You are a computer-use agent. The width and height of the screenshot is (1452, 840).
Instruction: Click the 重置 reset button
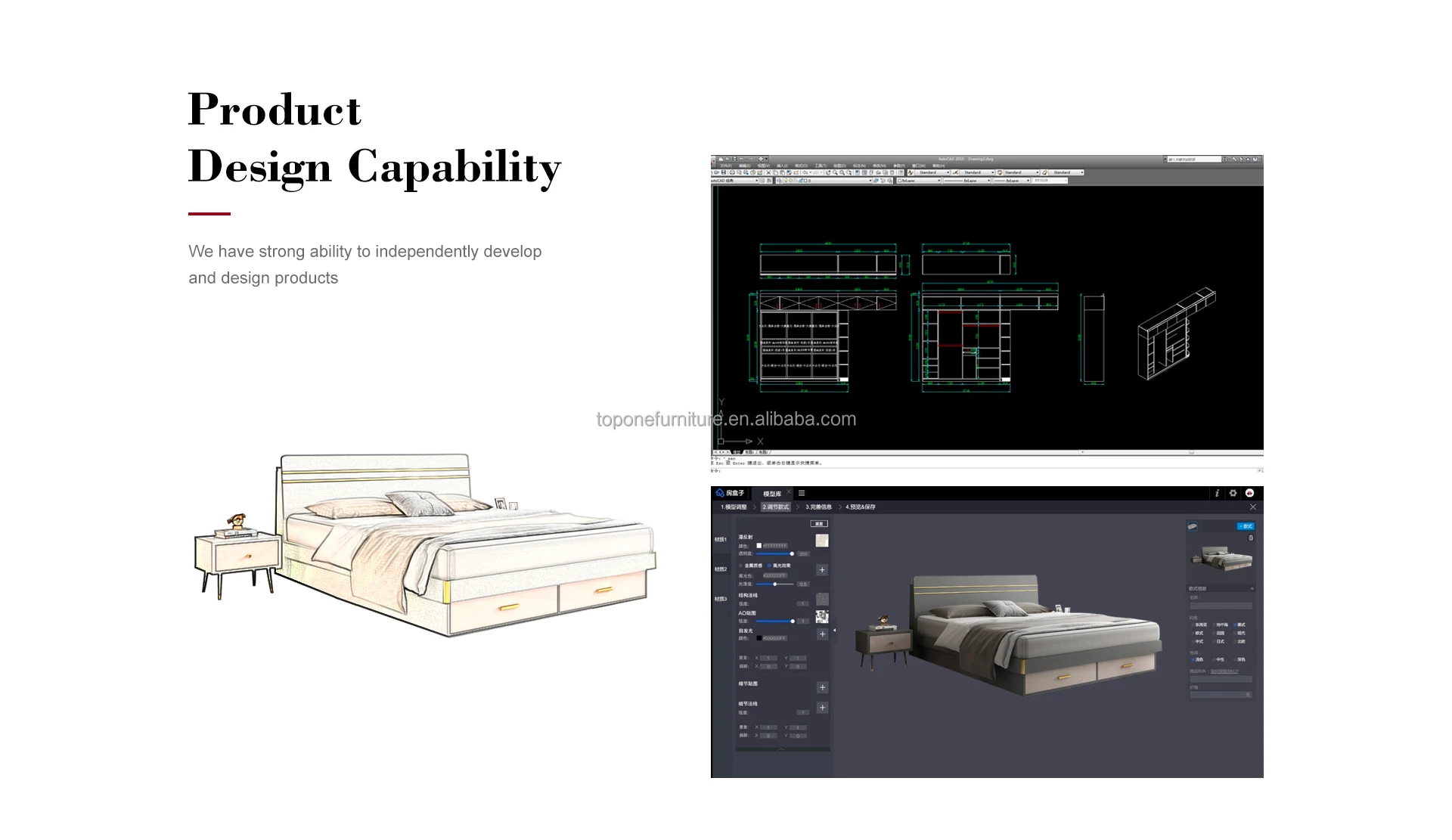819,523
